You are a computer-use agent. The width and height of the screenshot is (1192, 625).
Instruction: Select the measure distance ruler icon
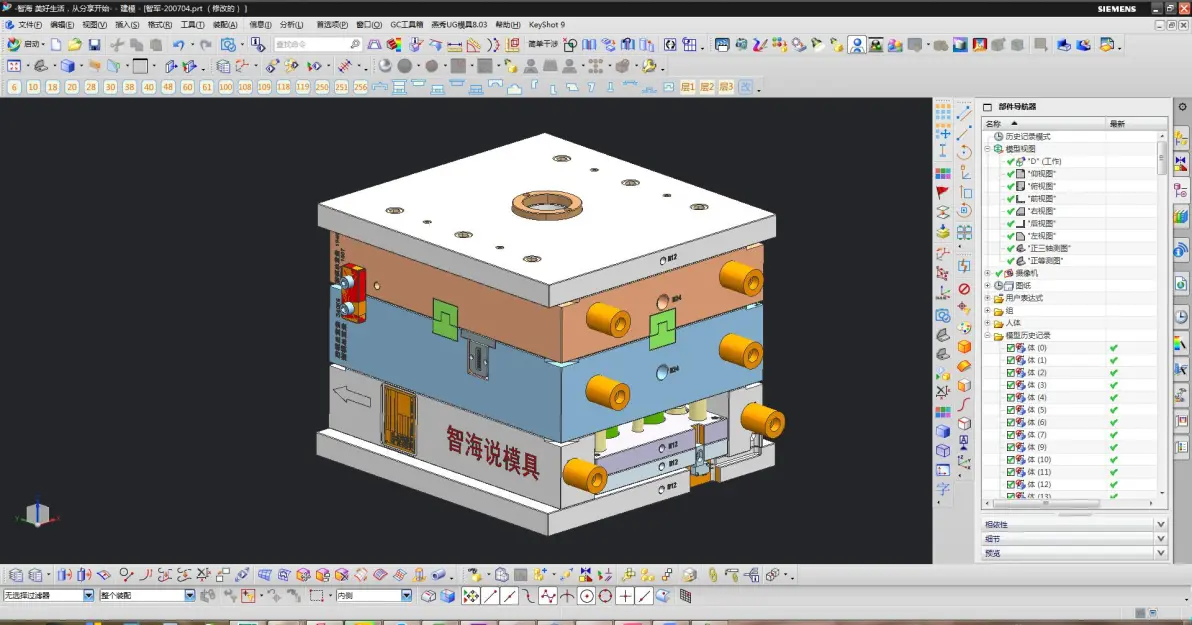[x=455, y=45]
